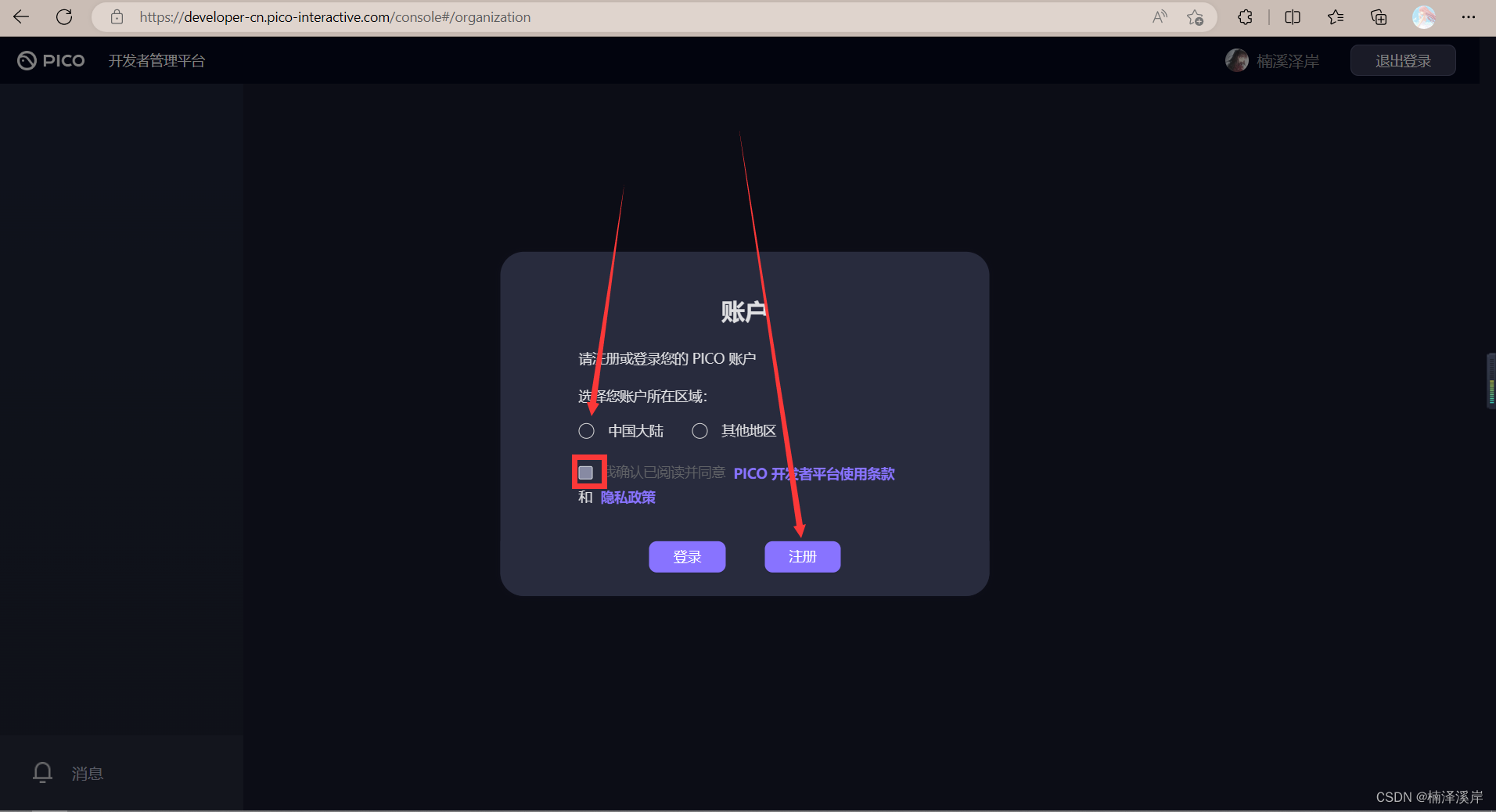Reload the current page

(x=64, y=16)
